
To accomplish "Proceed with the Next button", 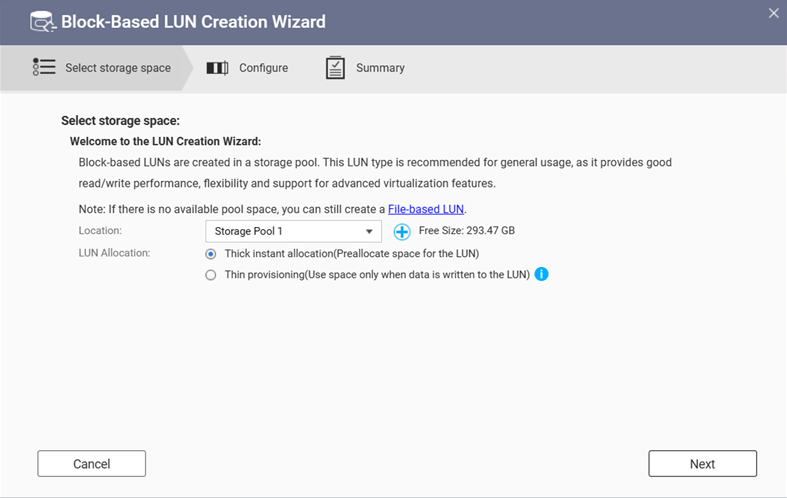I will coord(702,464).
